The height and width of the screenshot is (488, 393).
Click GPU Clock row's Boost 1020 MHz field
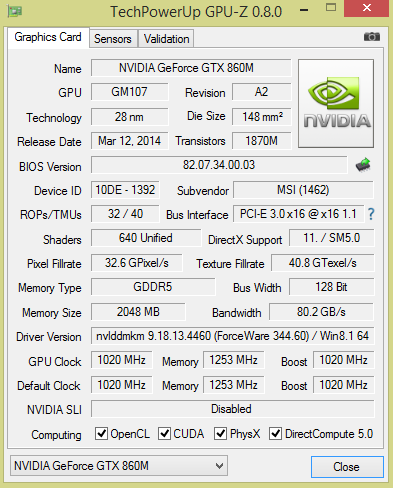tap(344, 360)
